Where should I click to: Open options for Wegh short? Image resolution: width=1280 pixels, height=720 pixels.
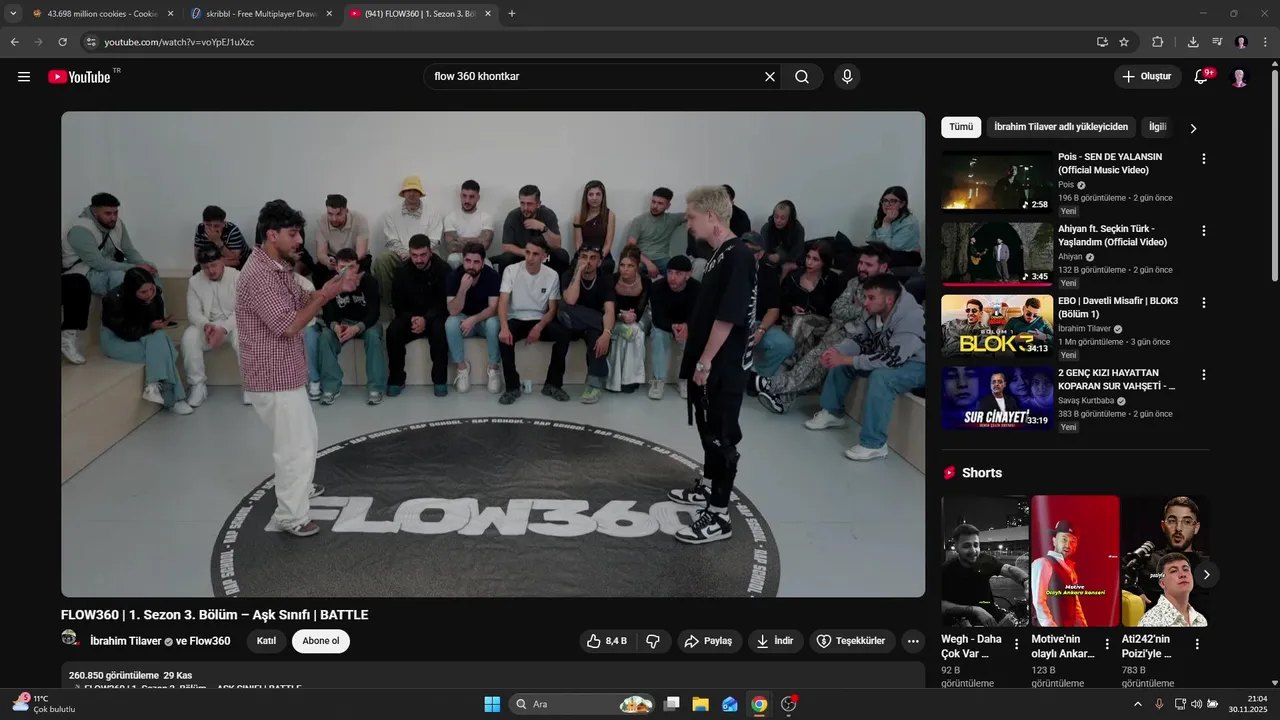[x=1017, y=644]
